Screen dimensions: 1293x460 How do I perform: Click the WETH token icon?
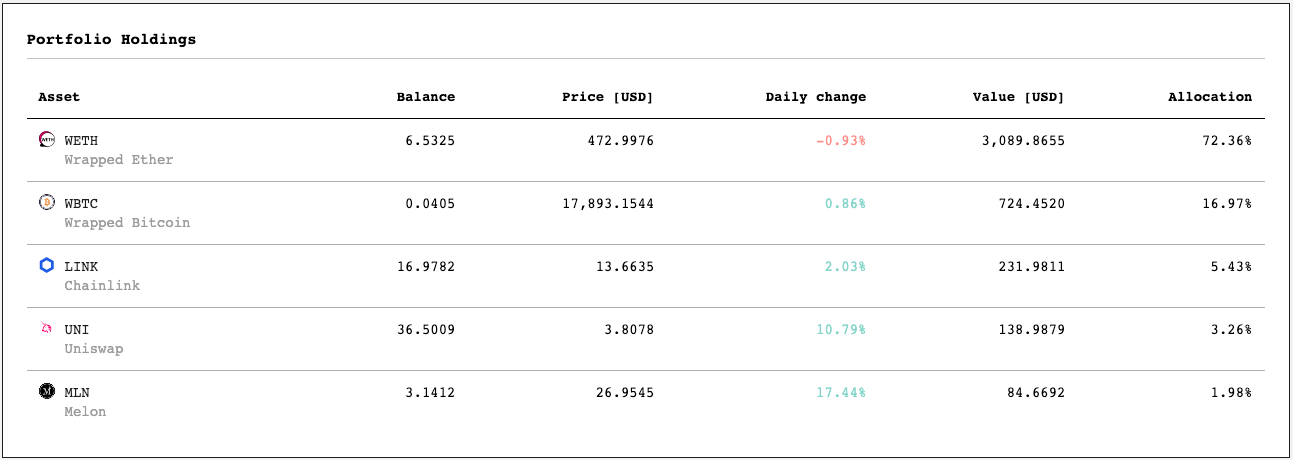click(46, 140)
